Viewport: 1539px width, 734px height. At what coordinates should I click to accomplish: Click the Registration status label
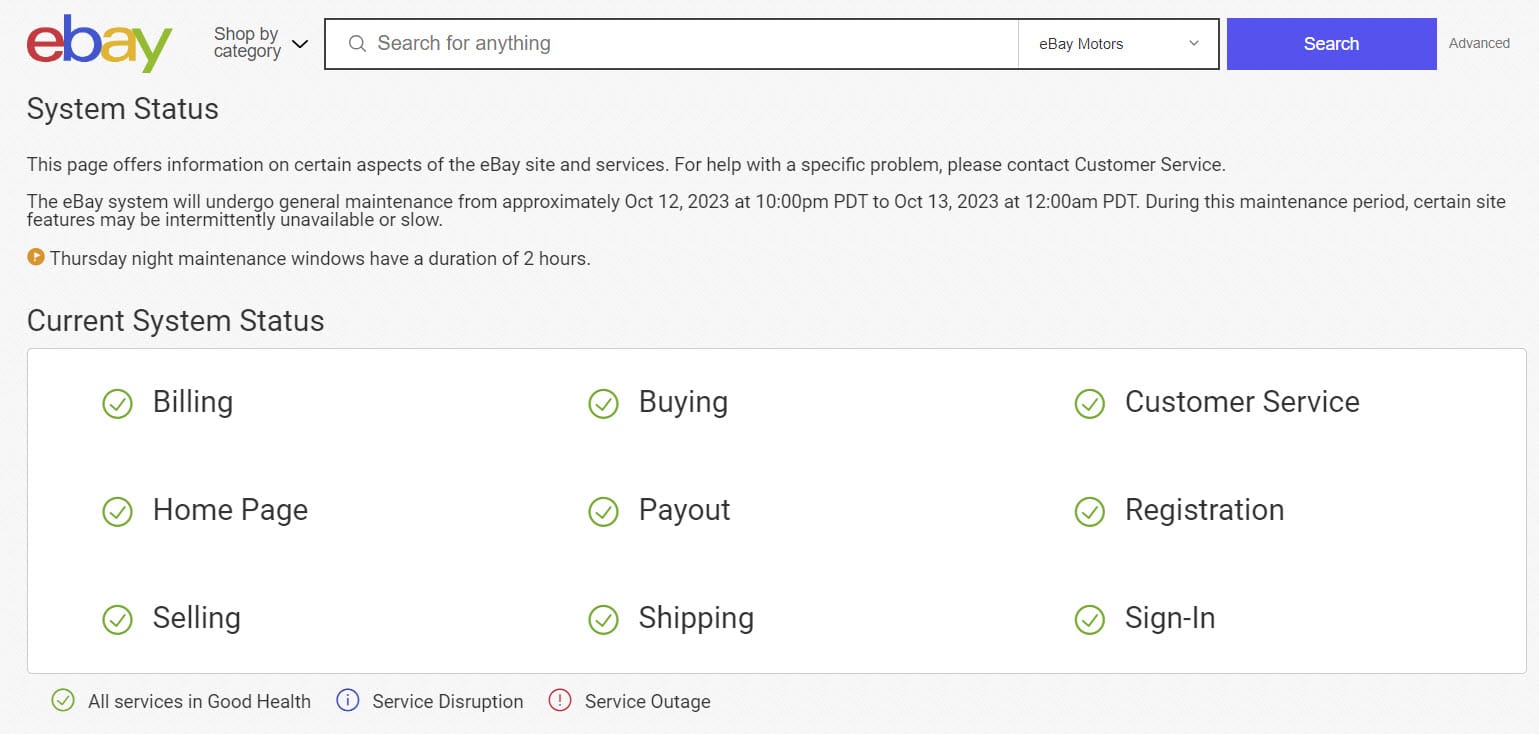tap(1204, 510)
